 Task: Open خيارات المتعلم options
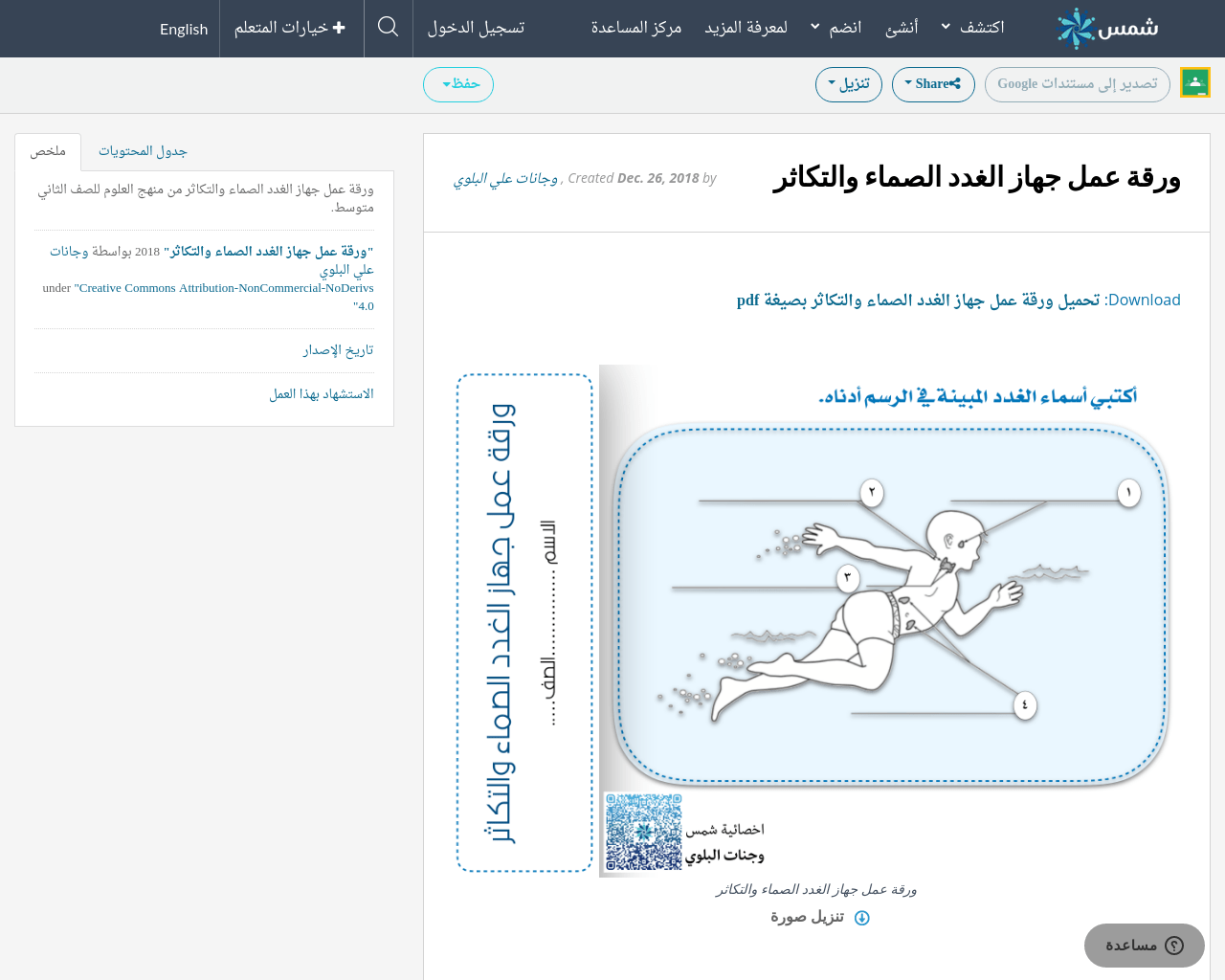[x=290, y=28]
